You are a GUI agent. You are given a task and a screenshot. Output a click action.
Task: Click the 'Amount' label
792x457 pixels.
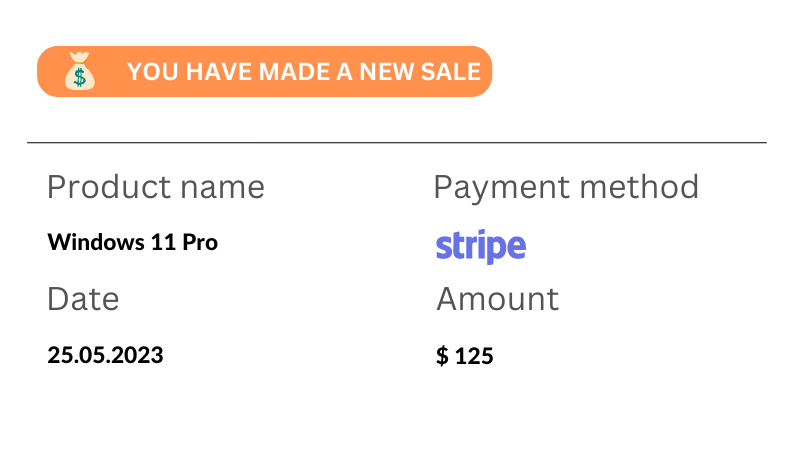pyautogui.click(x=498, y=299)
